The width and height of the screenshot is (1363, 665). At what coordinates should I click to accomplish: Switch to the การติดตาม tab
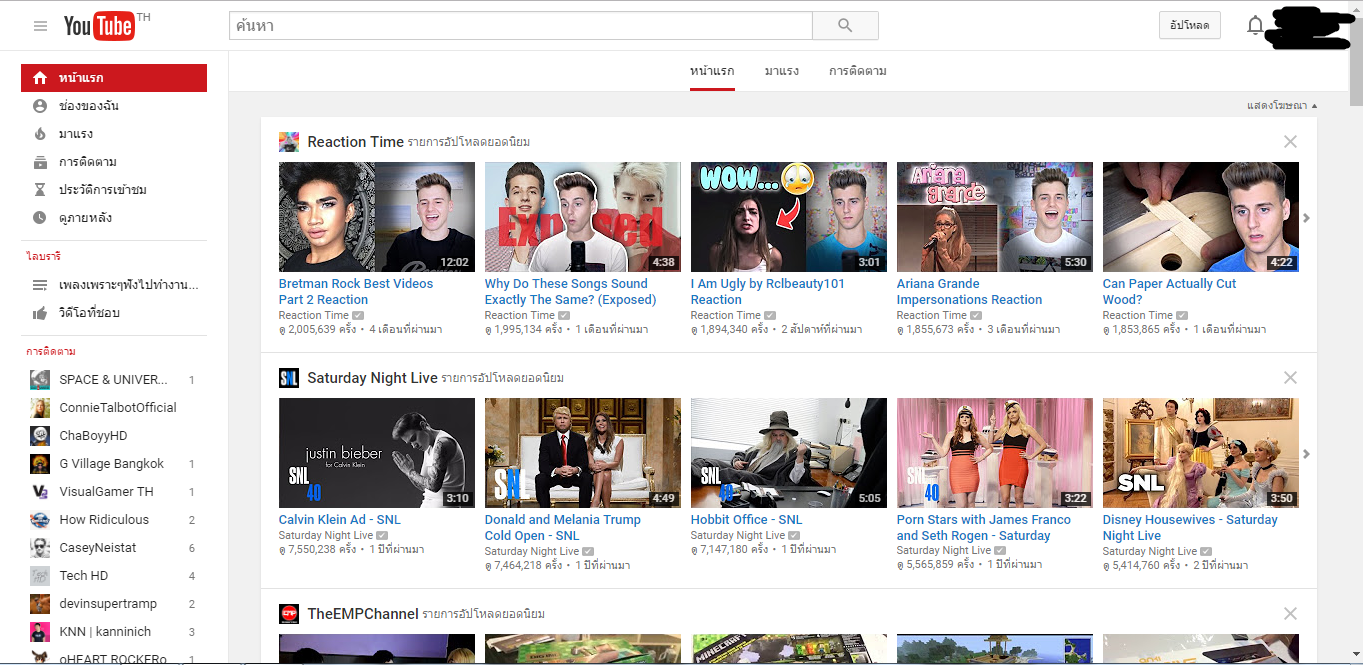pyautogui.click(x=858, y=71)
